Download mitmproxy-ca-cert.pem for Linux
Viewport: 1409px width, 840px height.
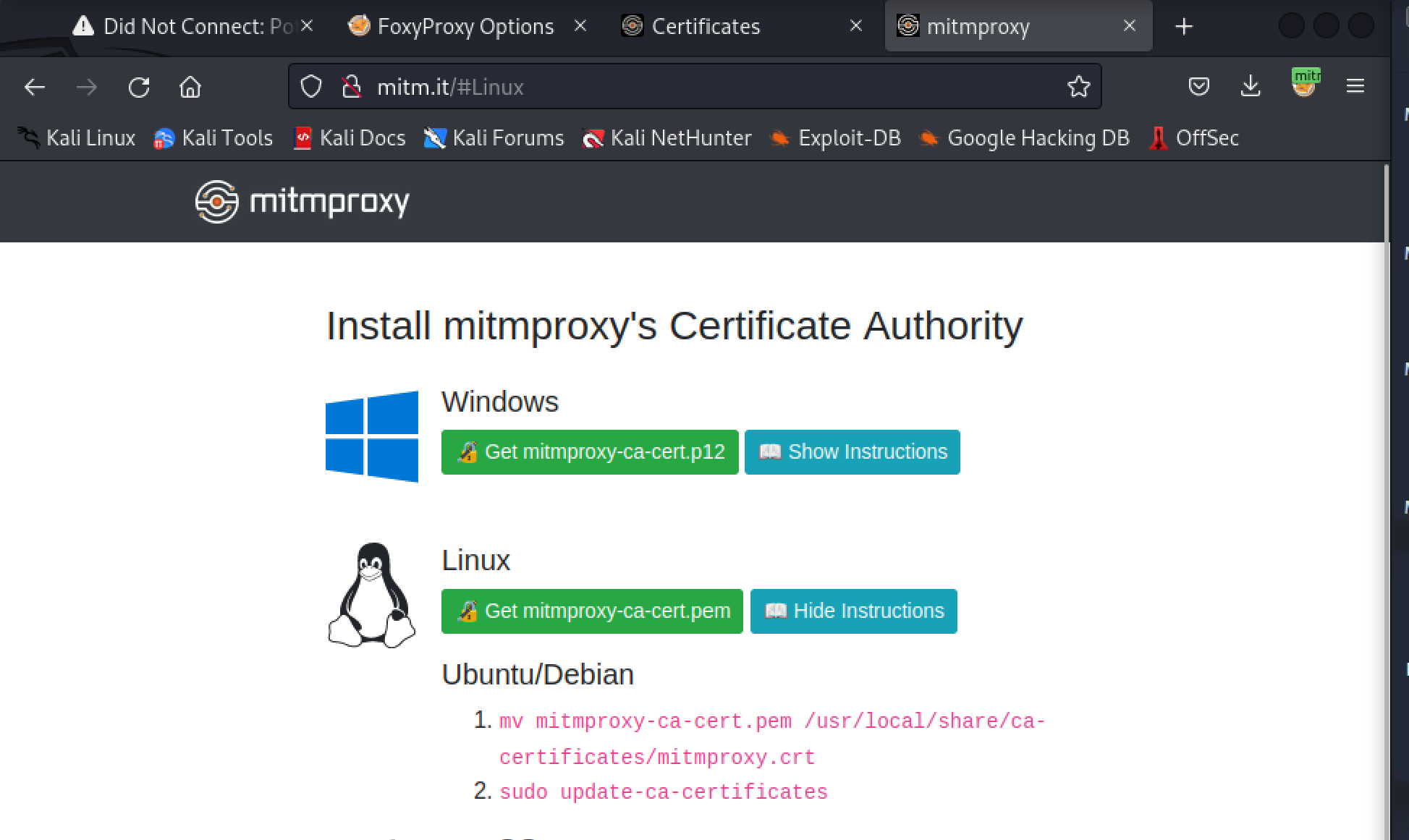pos(592,611)
